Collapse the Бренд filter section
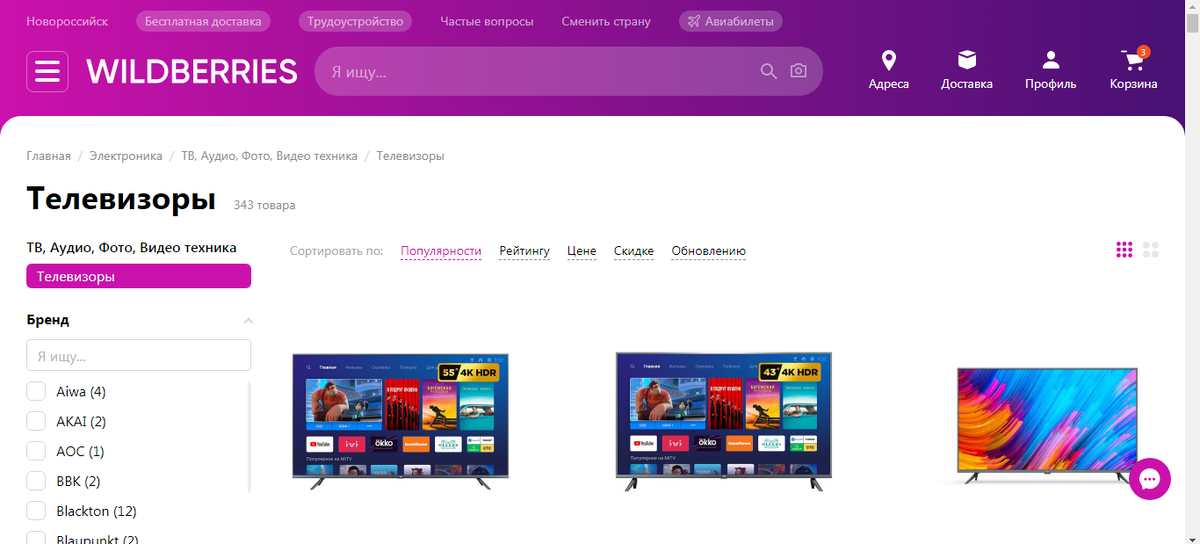1200x544 pixels. pos(248,321)
